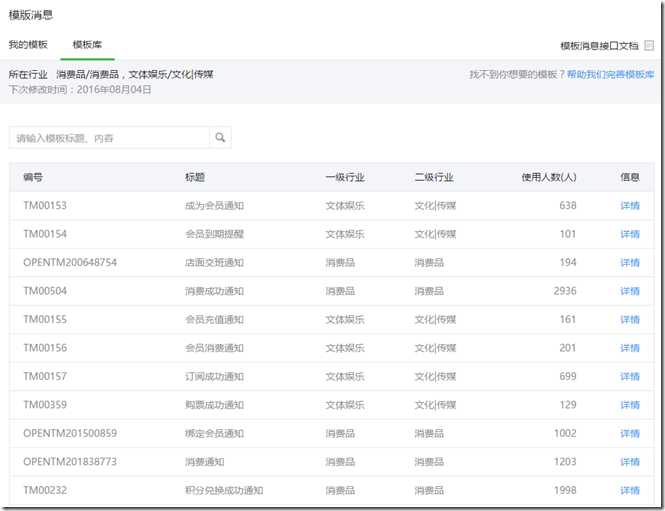
Task: Select template number TM00154
Action: tap(45, 234)
